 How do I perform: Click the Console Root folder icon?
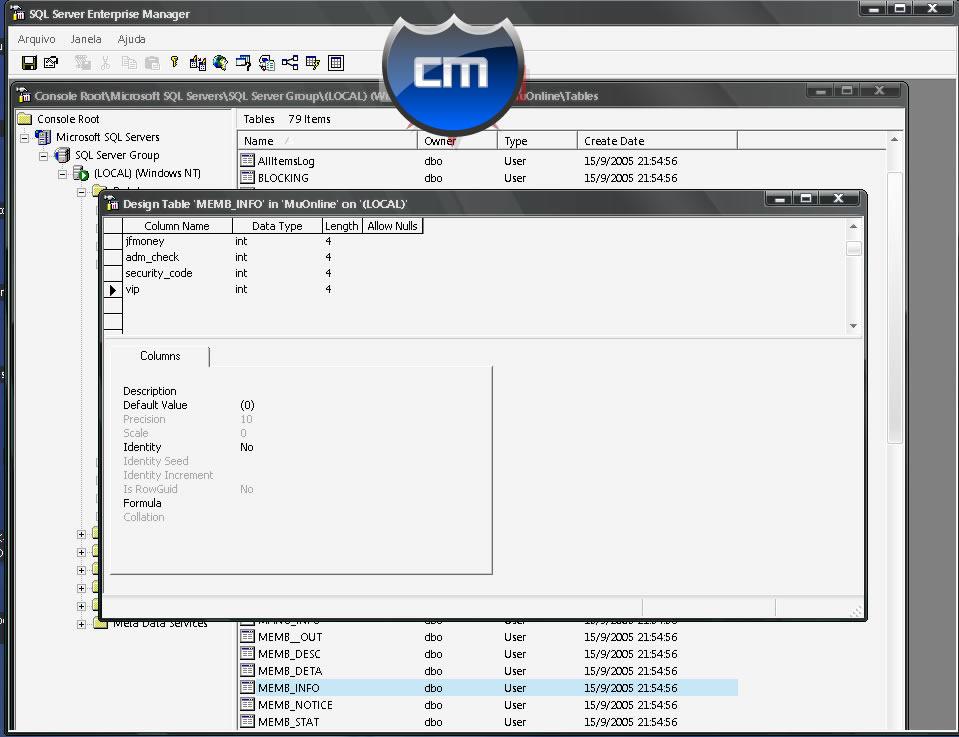[x=24, y=119]
